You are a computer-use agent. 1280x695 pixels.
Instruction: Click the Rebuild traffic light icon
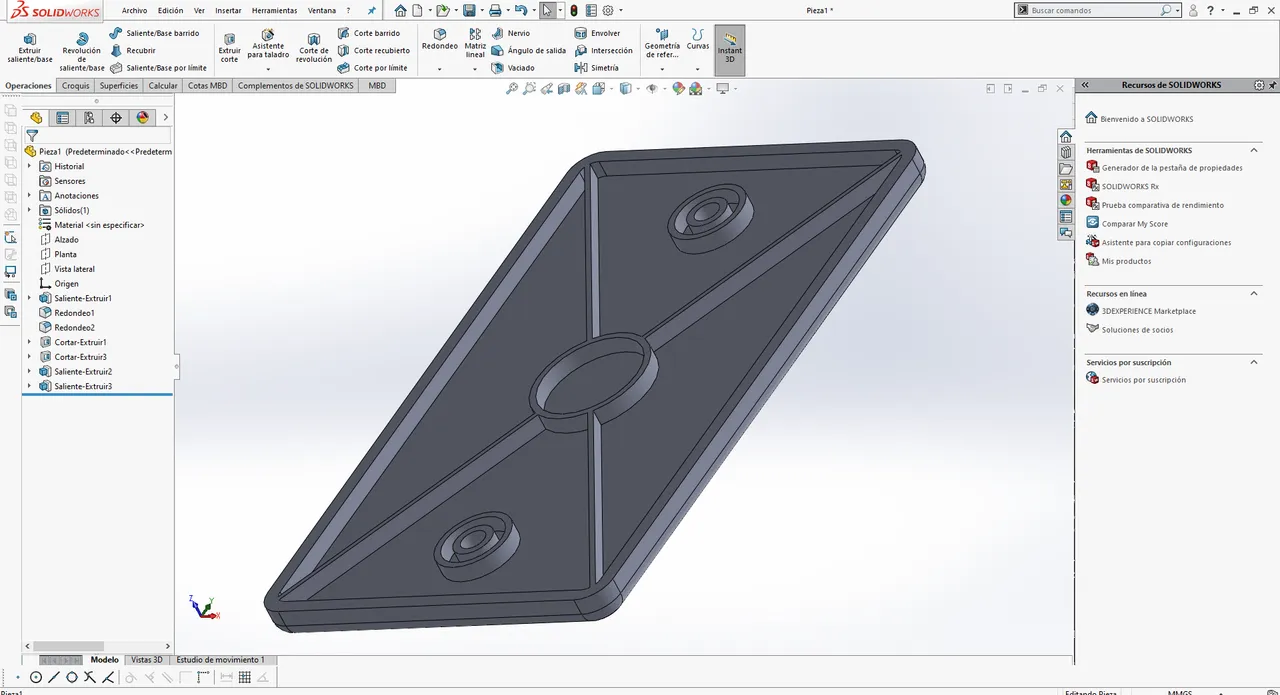point(573,10)
